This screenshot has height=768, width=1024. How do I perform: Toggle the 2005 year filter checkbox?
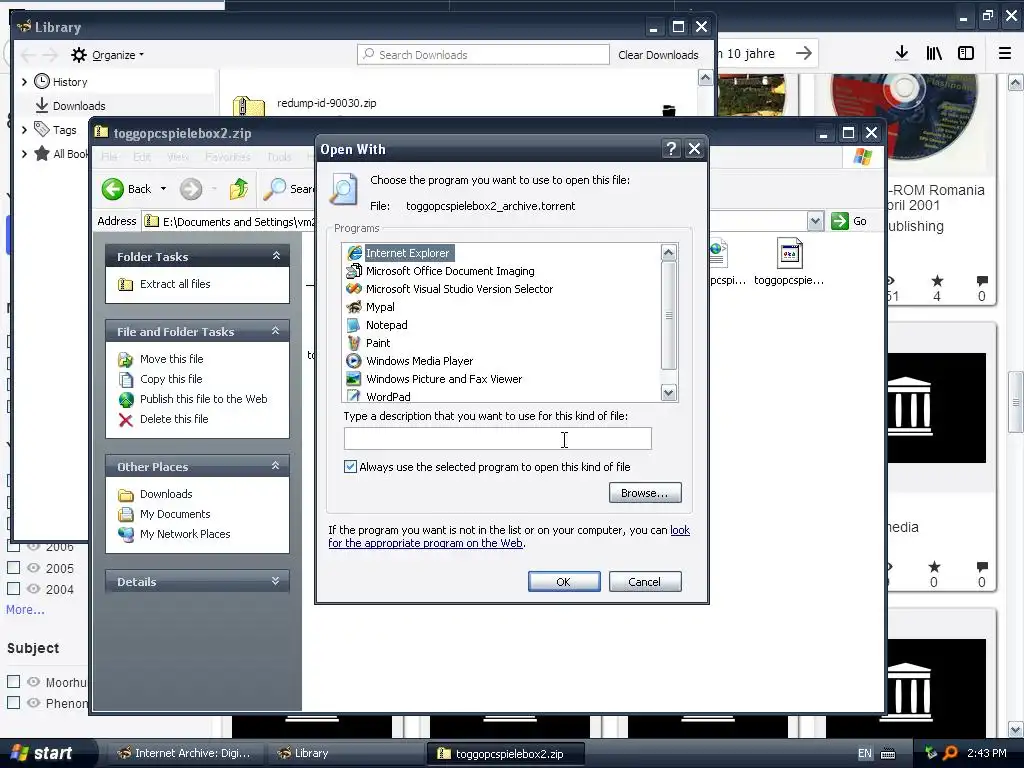click(13, 568)
